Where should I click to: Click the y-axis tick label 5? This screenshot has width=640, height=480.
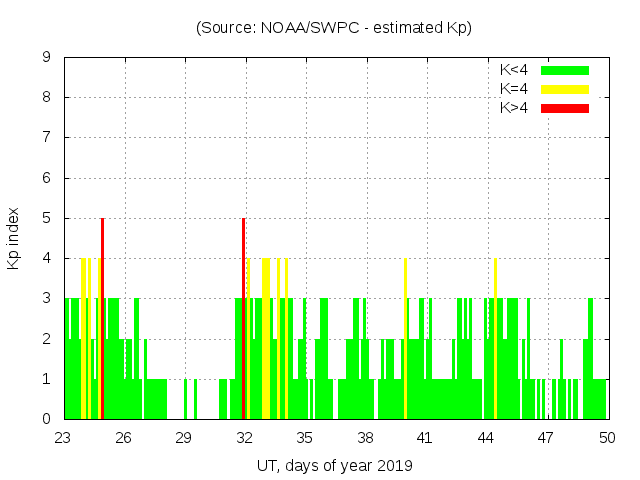point(46,218)
